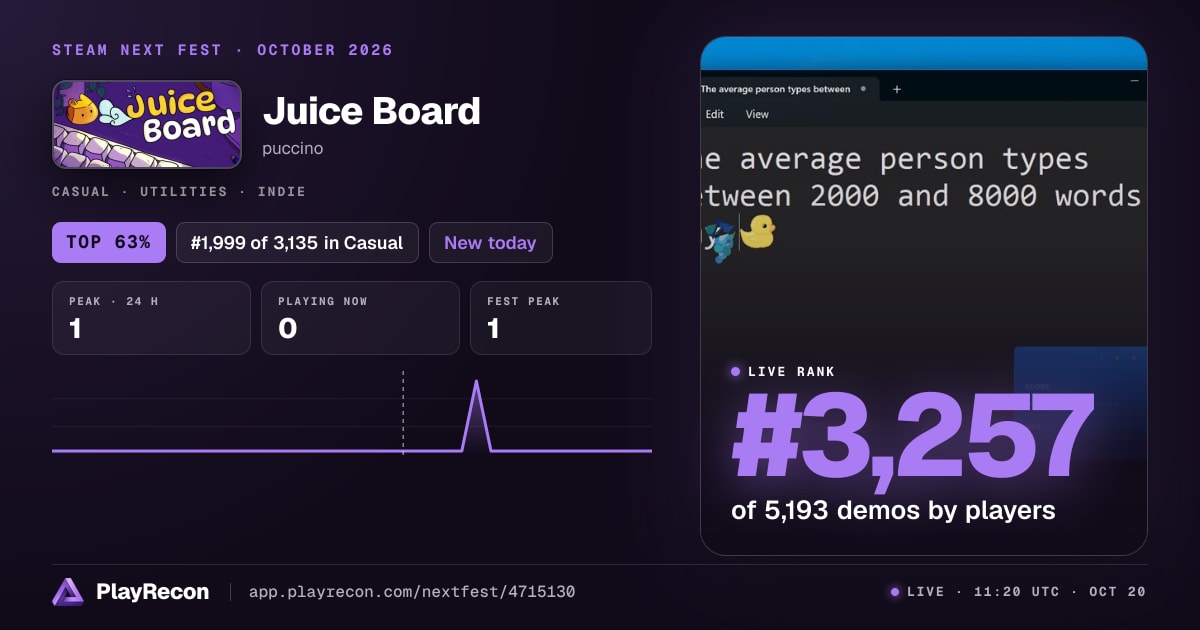The height and width of the screenshot is (630, 1200).
Task: Open the Edit menu in the screenshot window
Action: [715, 114]
